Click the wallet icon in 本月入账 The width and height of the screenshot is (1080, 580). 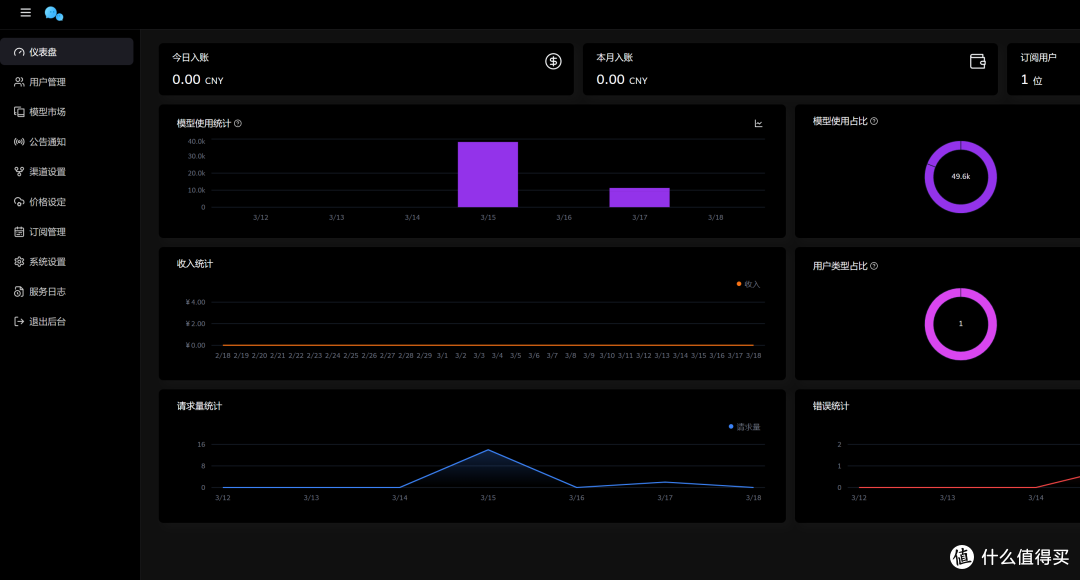coord(977,61)
